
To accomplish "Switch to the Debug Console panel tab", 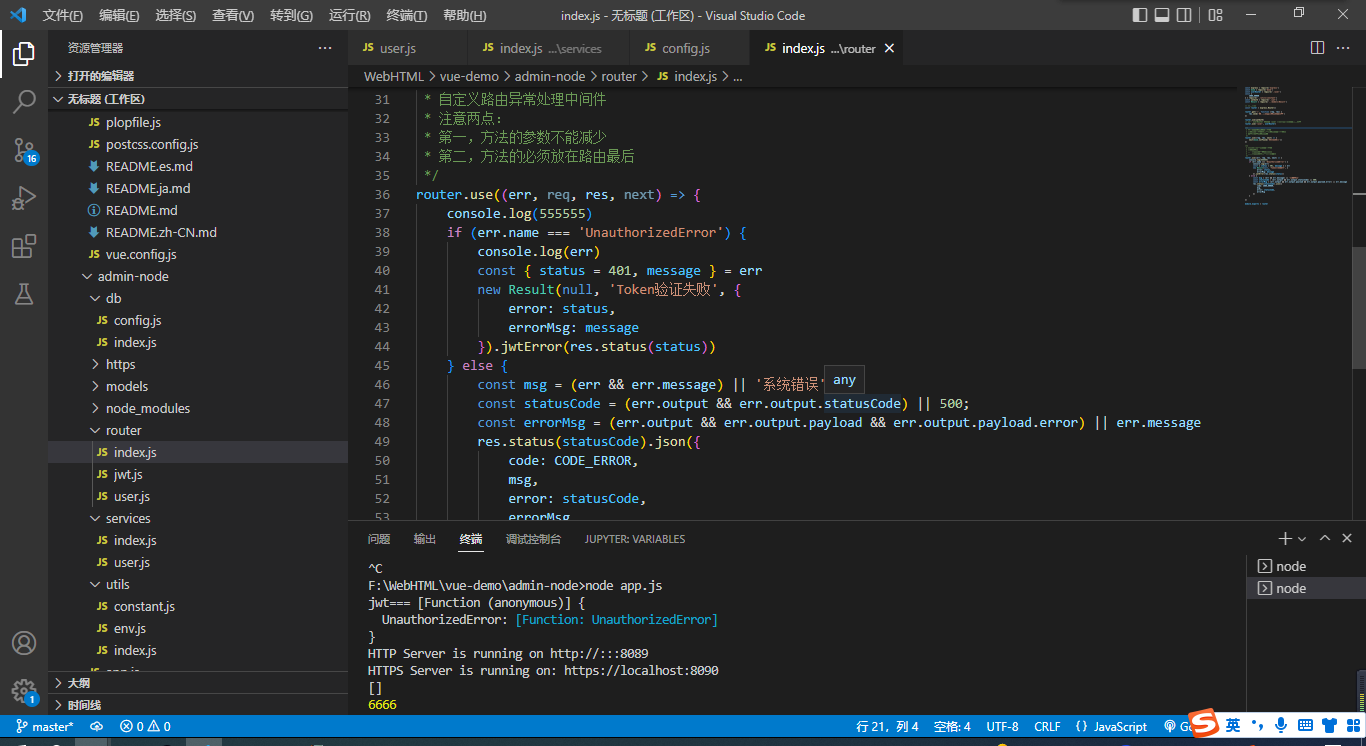I will pos(533,539).
